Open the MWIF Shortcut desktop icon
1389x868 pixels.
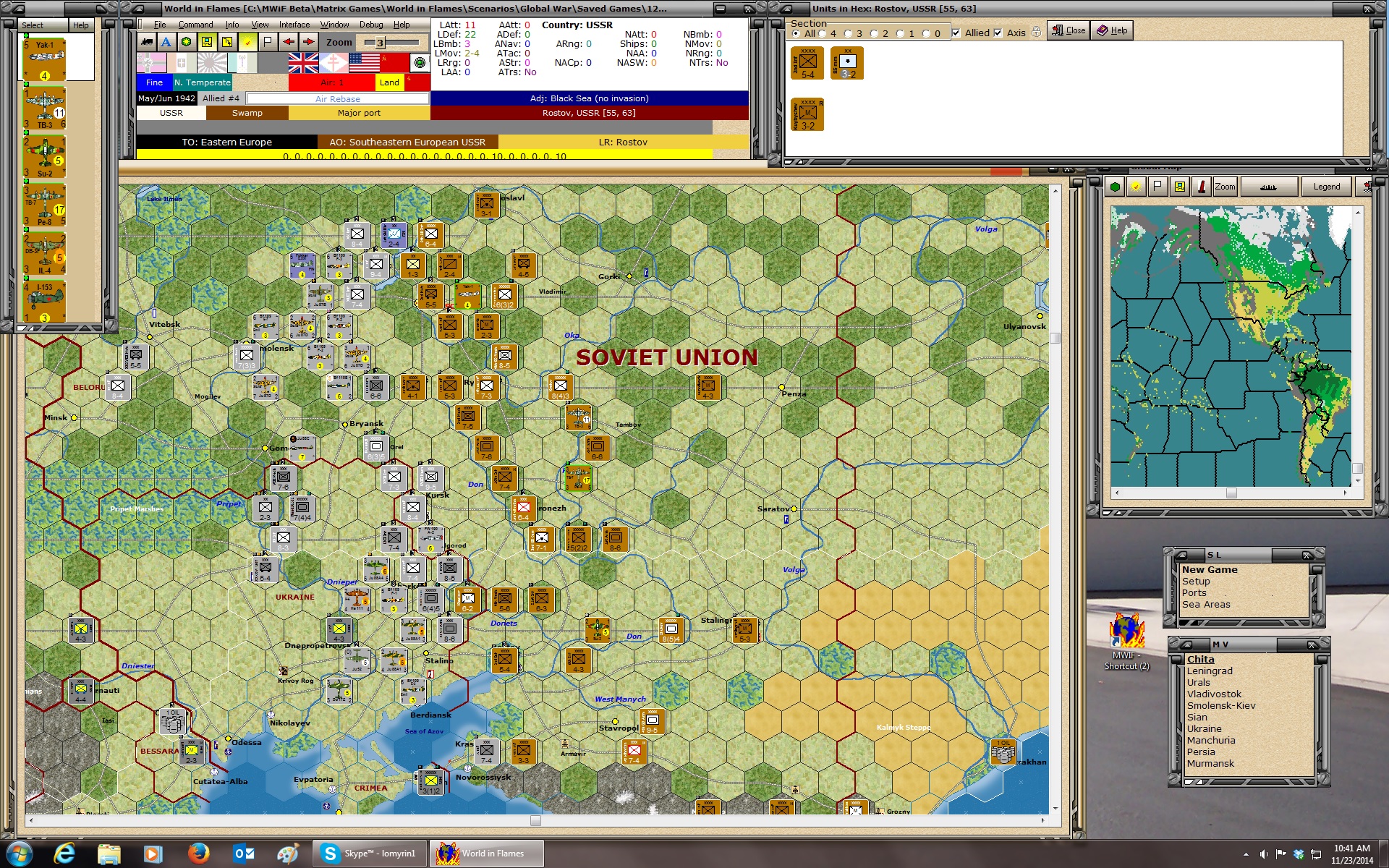click(1126, 642)
